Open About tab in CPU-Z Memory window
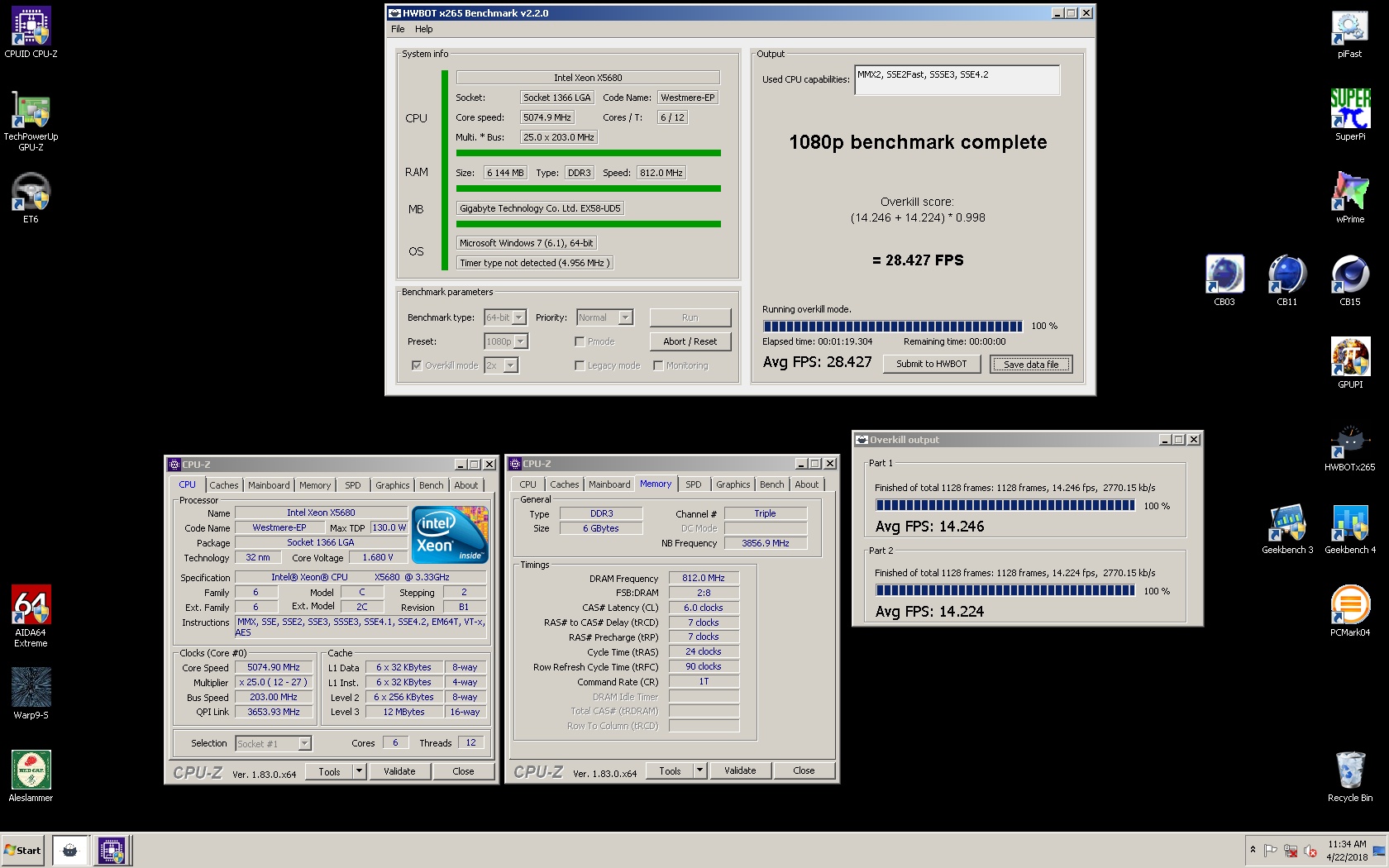1389x868 pixels. [x=807, y=484]
